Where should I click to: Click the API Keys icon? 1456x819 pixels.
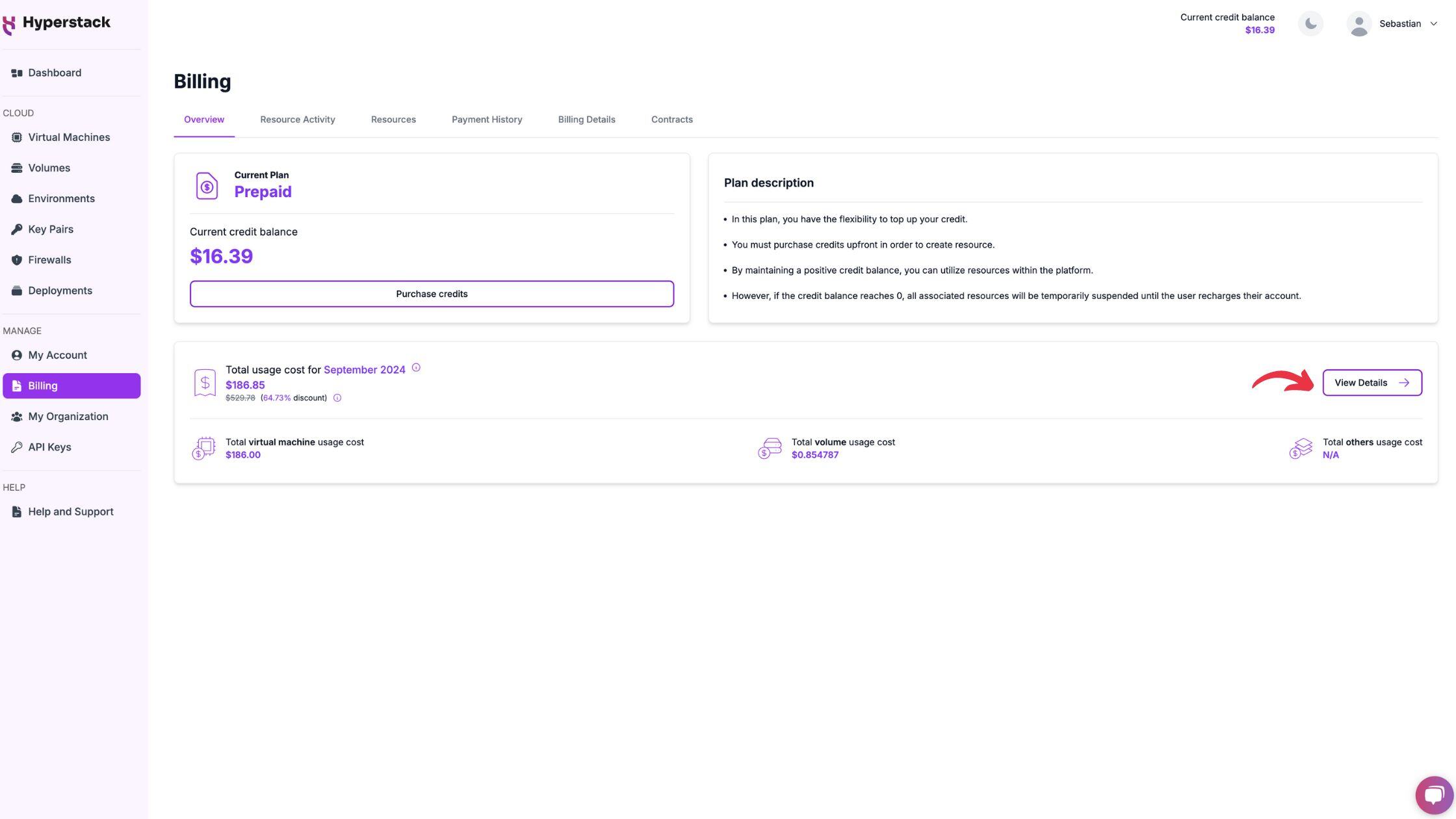tap(17, 447)
